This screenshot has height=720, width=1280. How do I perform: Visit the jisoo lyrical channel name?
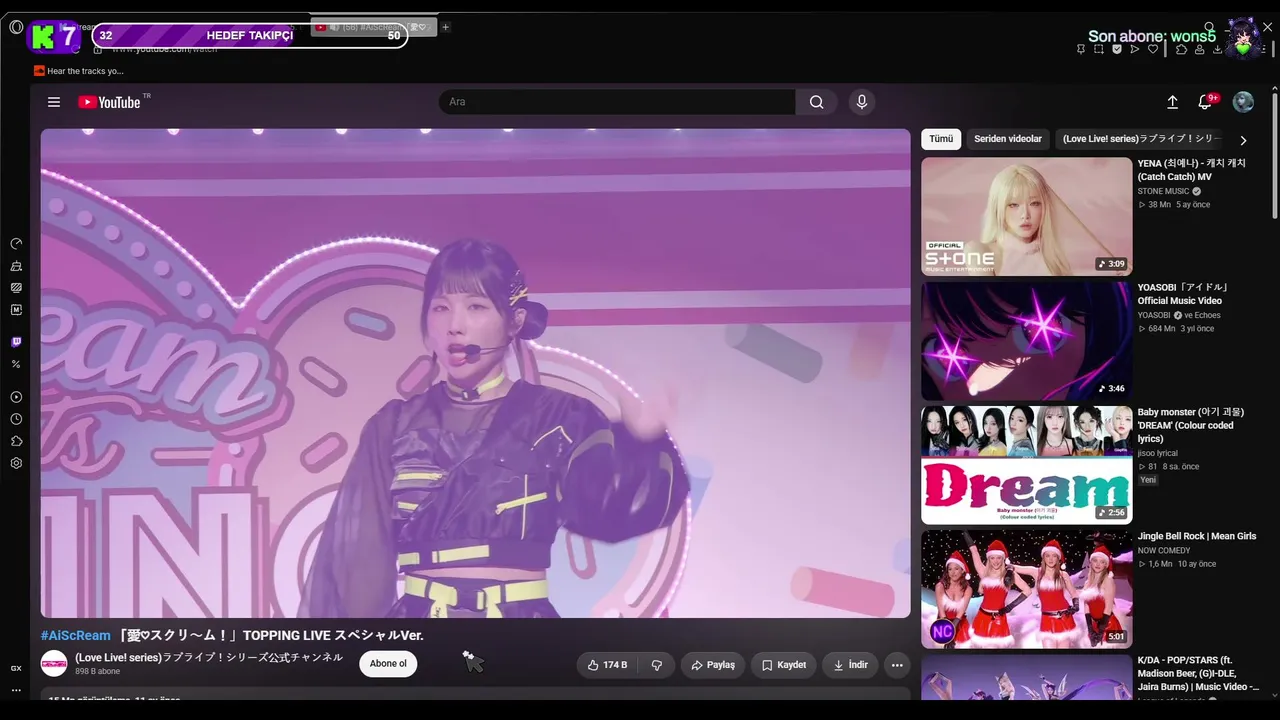(1159, 453)
